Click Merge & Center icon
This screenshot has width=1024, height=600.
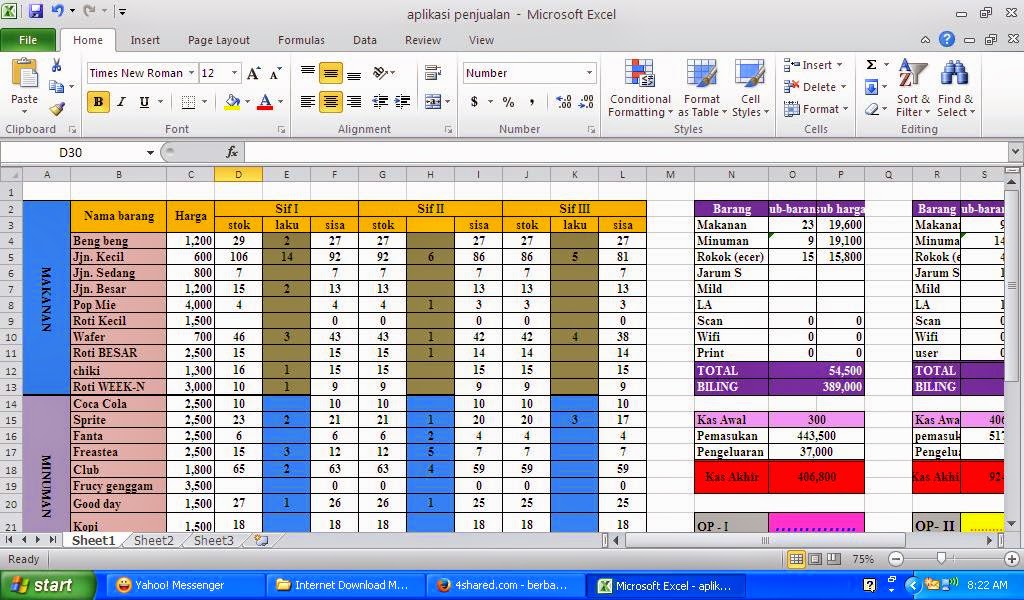433,102
